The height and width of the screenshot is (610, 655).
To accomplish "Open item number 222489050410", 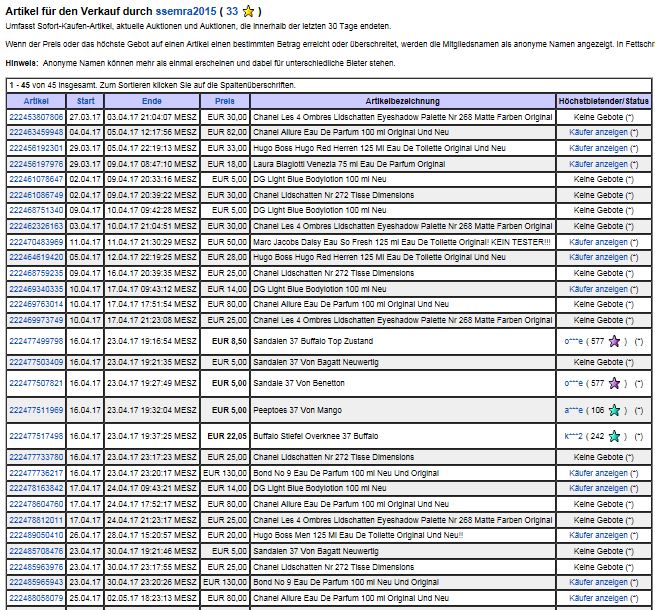I will (36, 536).
